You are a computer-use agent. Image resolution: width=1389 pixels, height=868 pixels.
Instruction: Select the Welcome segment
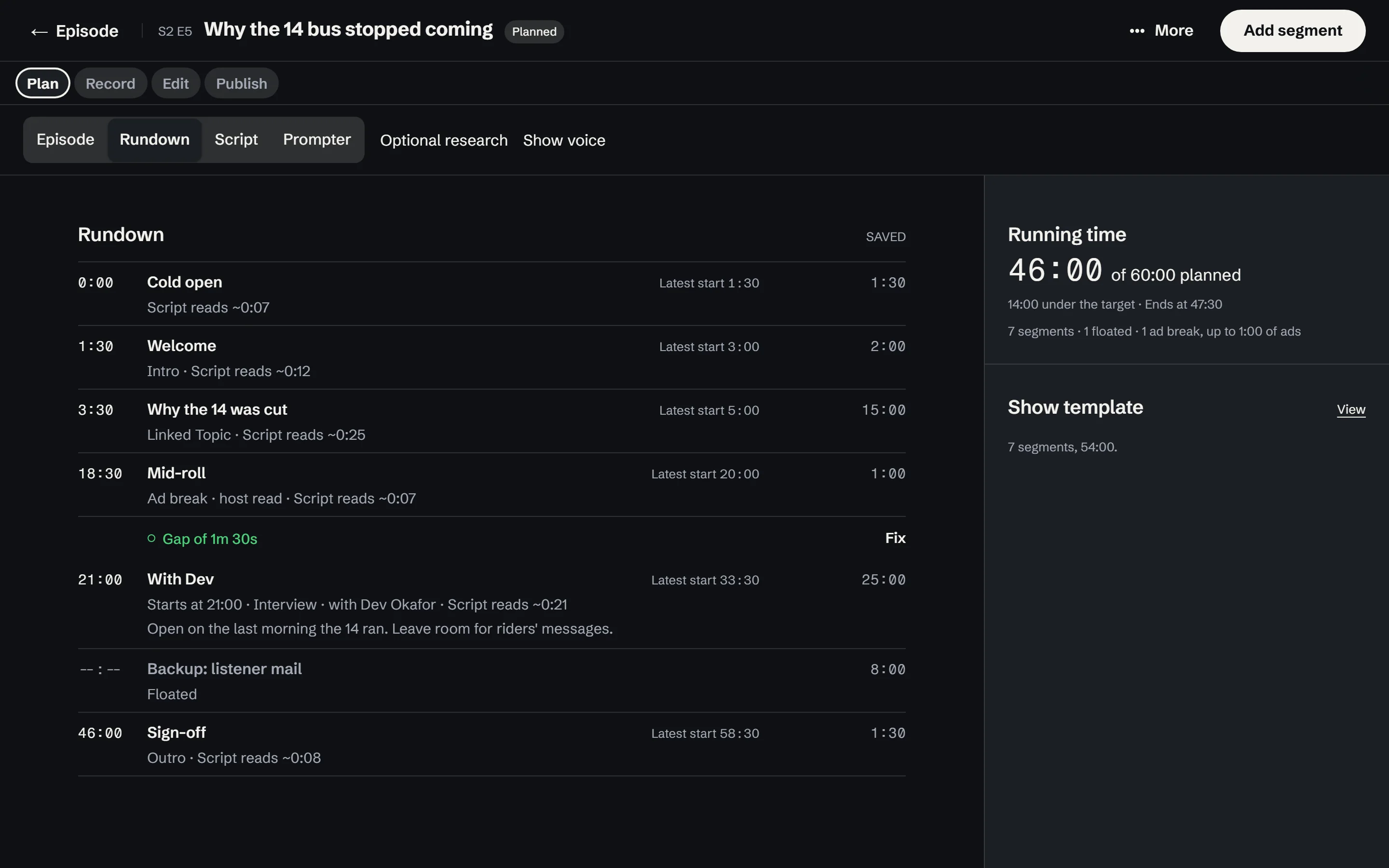(492, 358)
